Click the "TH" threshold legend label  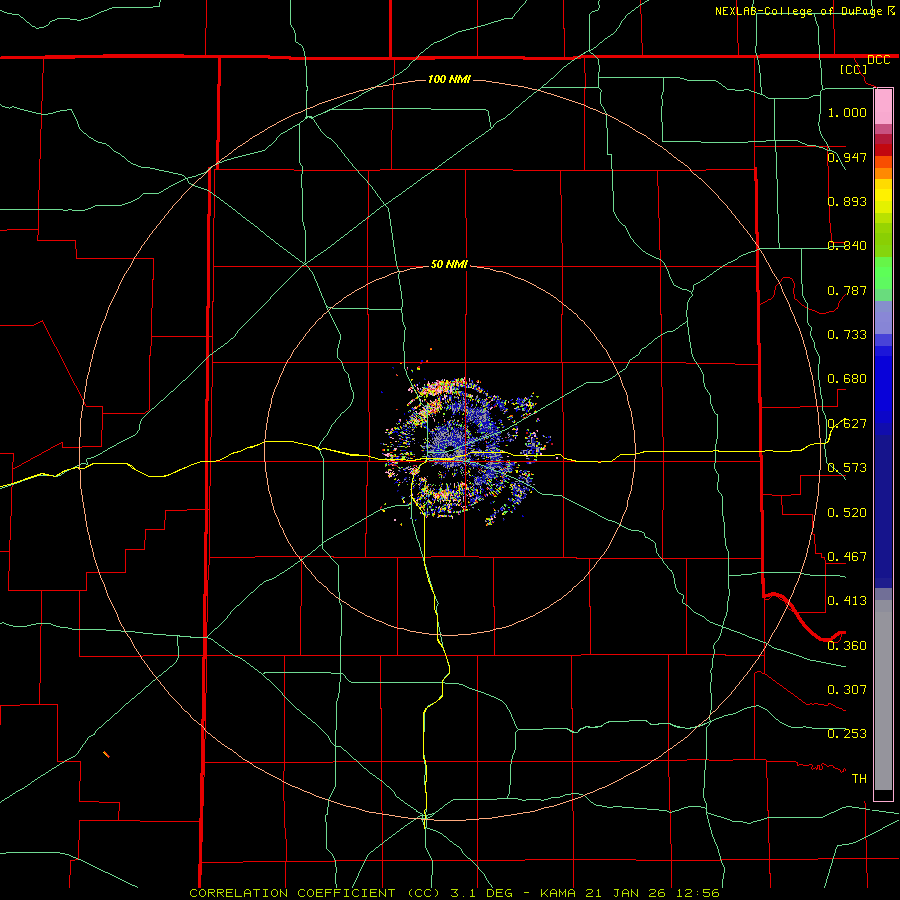859,779
